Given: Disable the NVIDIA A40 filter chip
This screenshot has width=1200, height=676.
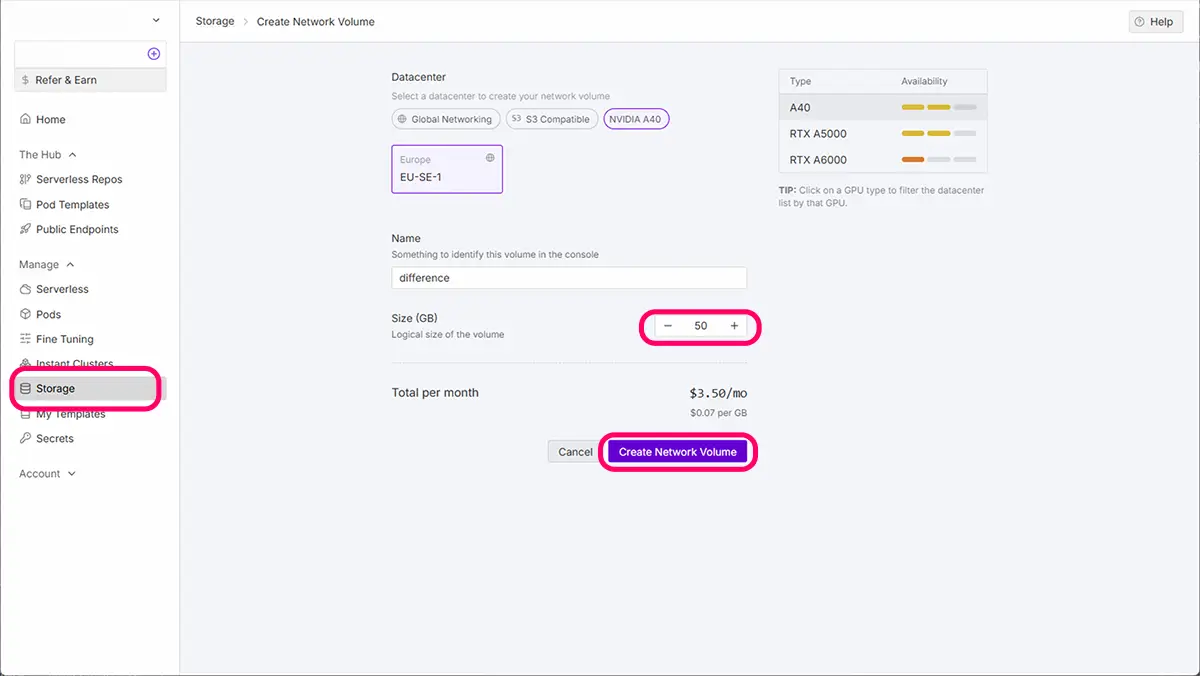Looking at the screenshot, I should tap(636, 119).
